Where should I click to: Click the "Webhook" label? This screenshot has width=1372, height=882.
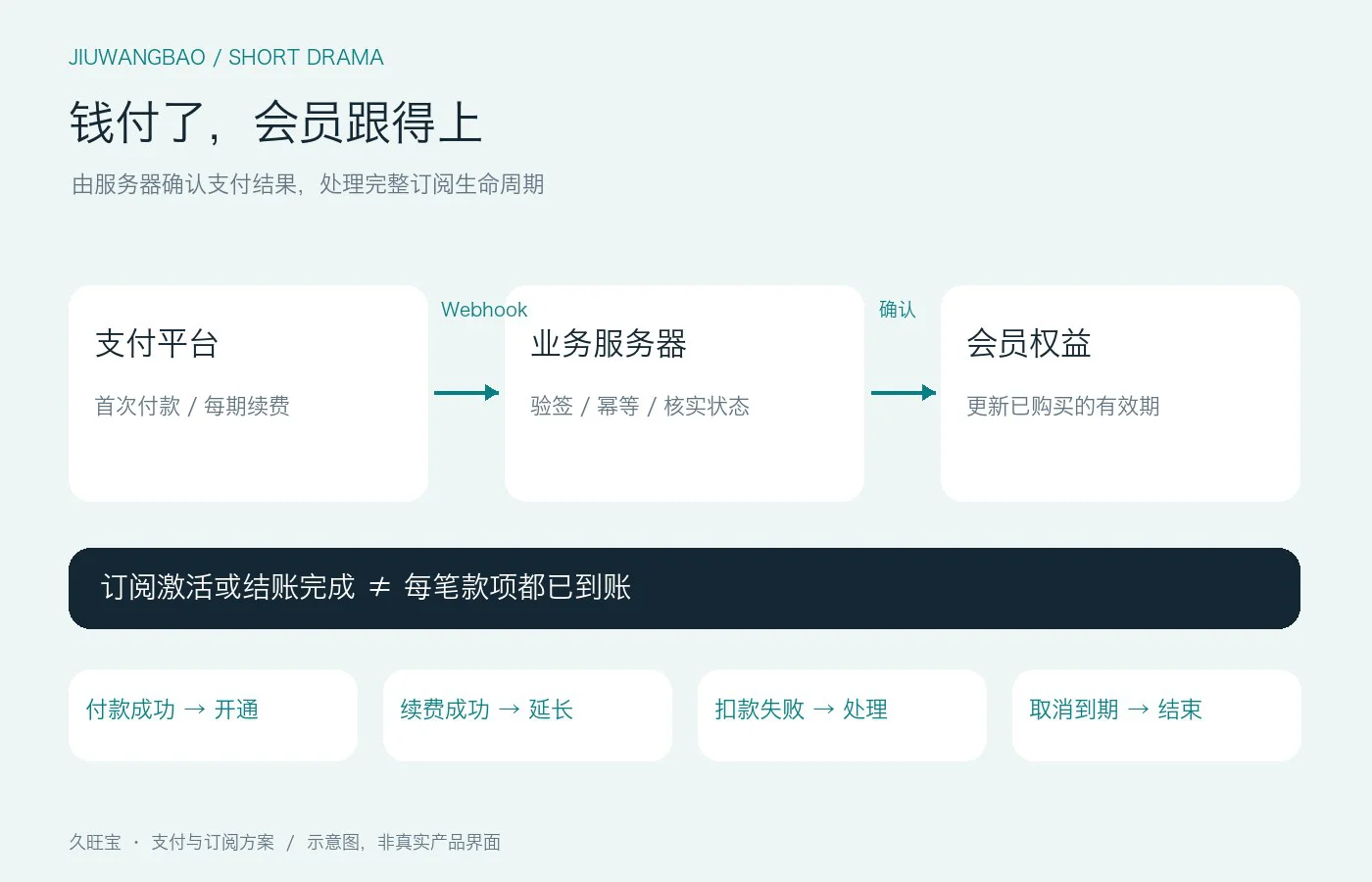[484, 310]
